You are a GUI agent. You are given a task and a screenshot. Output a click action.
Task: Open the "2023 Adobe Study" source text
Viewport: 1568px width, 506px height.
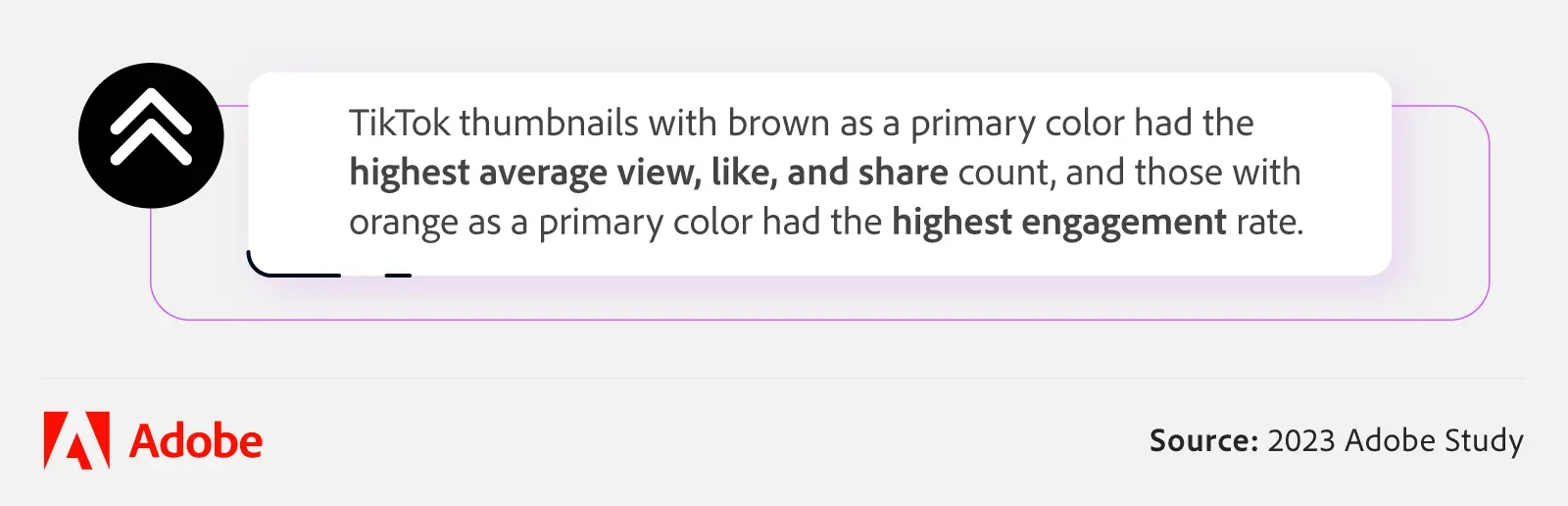tap(1396, 440)
